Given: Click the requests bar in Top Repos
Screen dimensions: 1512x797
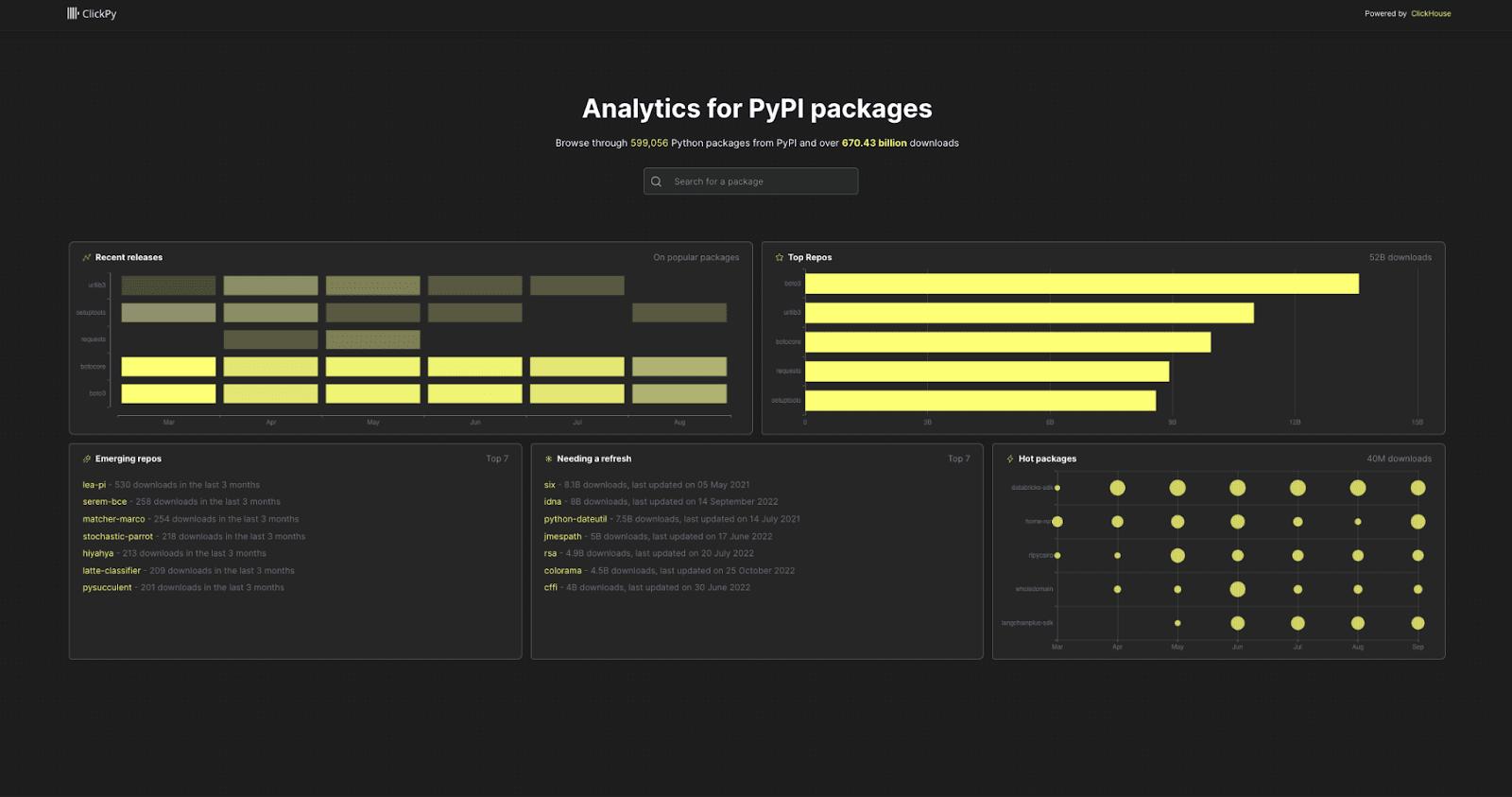Looking at the screenshot, I should click(x=987, y=372).
